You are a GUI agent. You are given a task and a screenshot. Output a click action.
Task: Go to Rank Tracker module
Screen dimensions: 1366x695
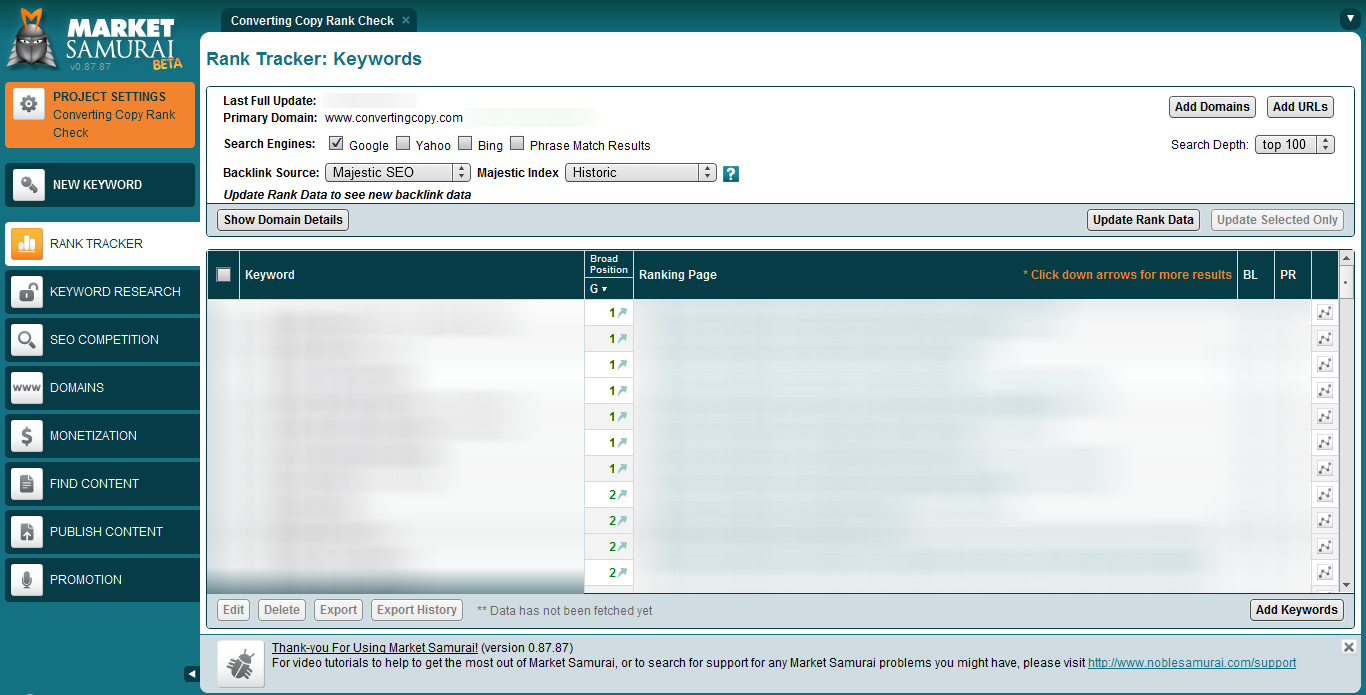(100, 243)
